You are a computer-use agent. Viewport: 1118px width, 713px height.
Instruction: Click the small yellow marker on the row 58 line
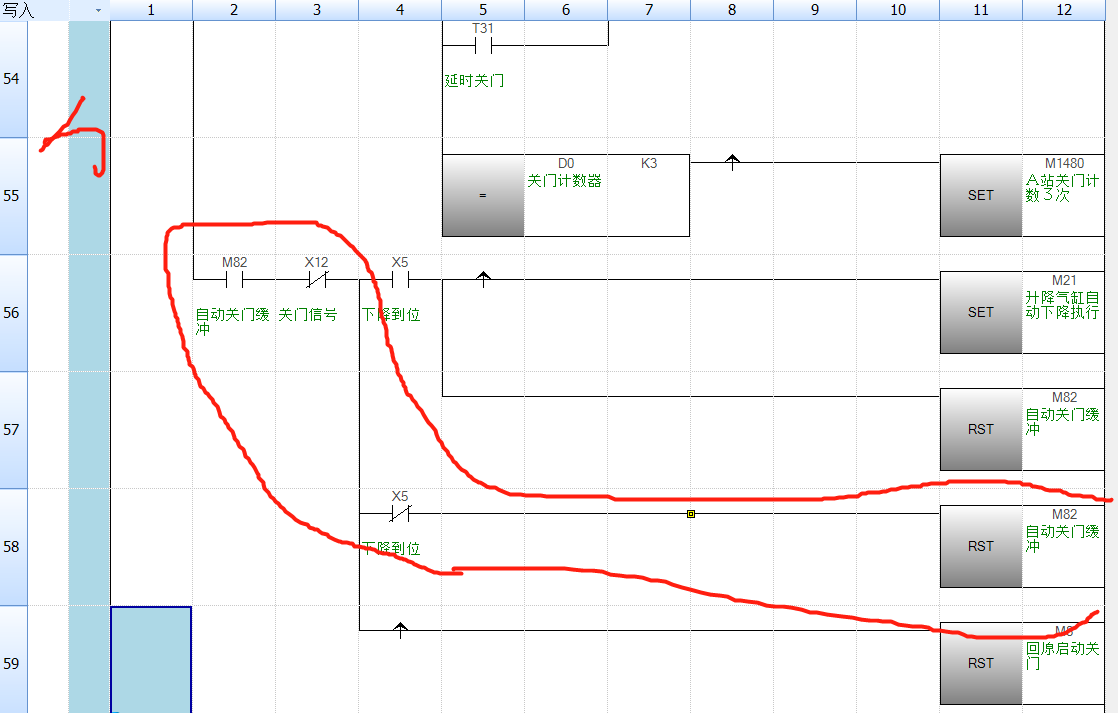[x=690, y=514]
